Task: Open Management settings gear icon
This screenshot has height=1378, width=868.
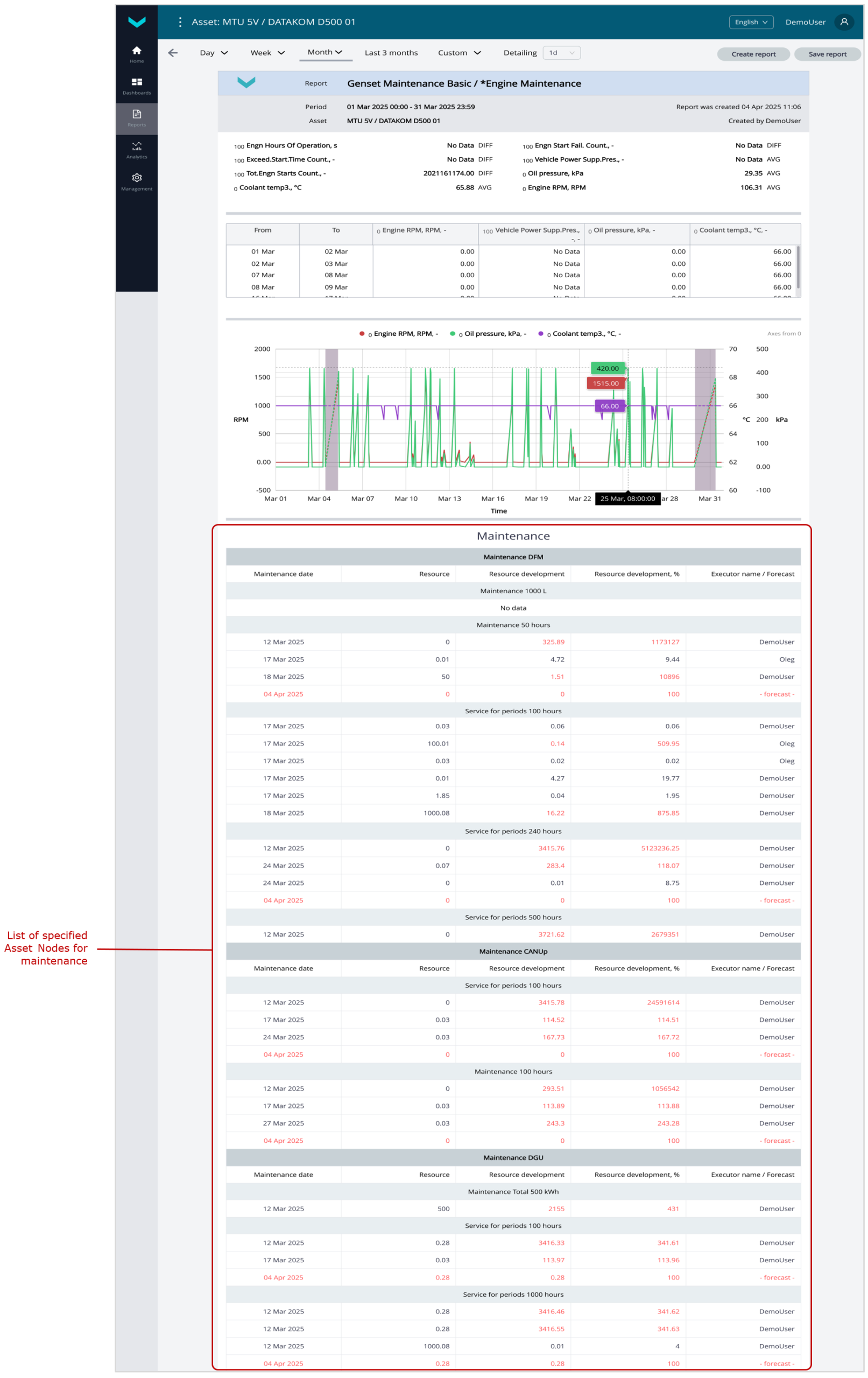Action: [x=136, y=181]
